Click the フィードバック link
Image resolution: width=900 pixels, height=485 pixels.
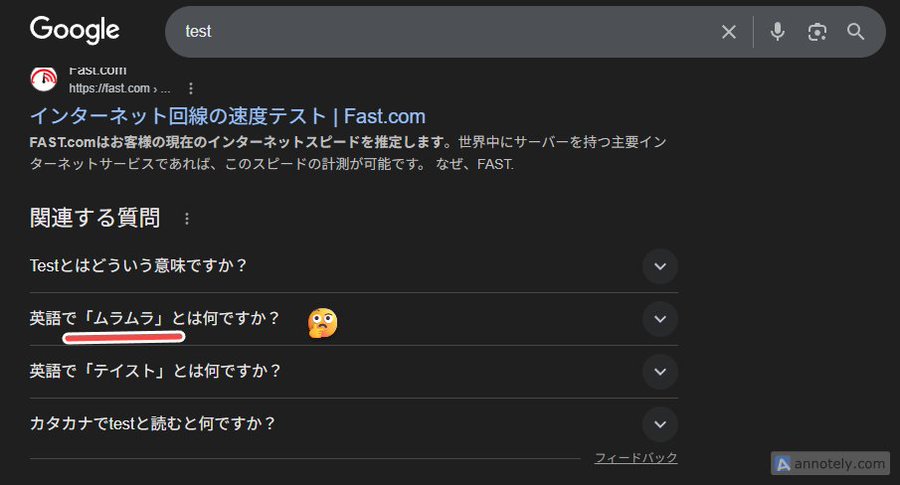[x=636, y=458]
